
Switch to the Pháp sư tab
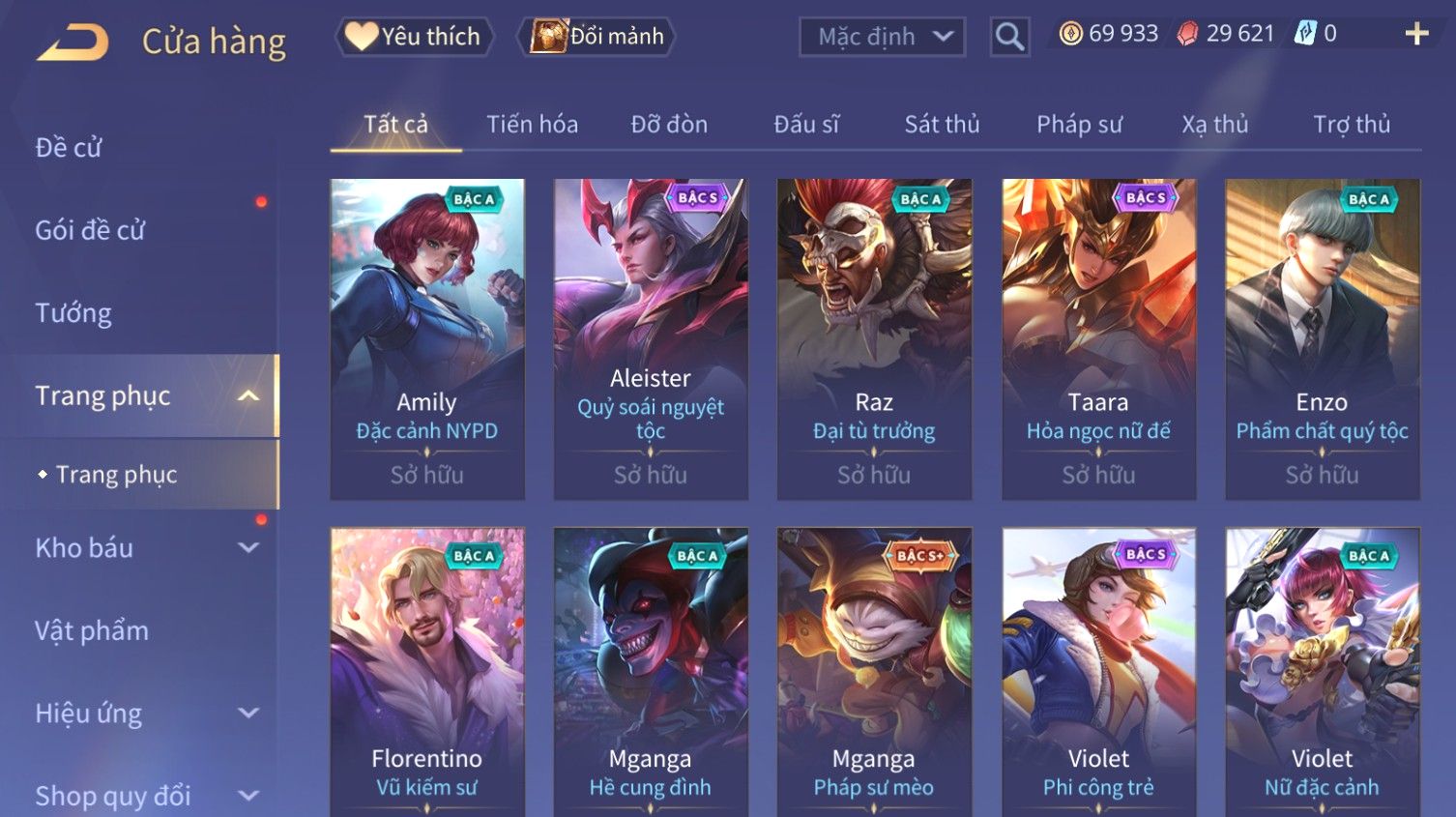1079,125
